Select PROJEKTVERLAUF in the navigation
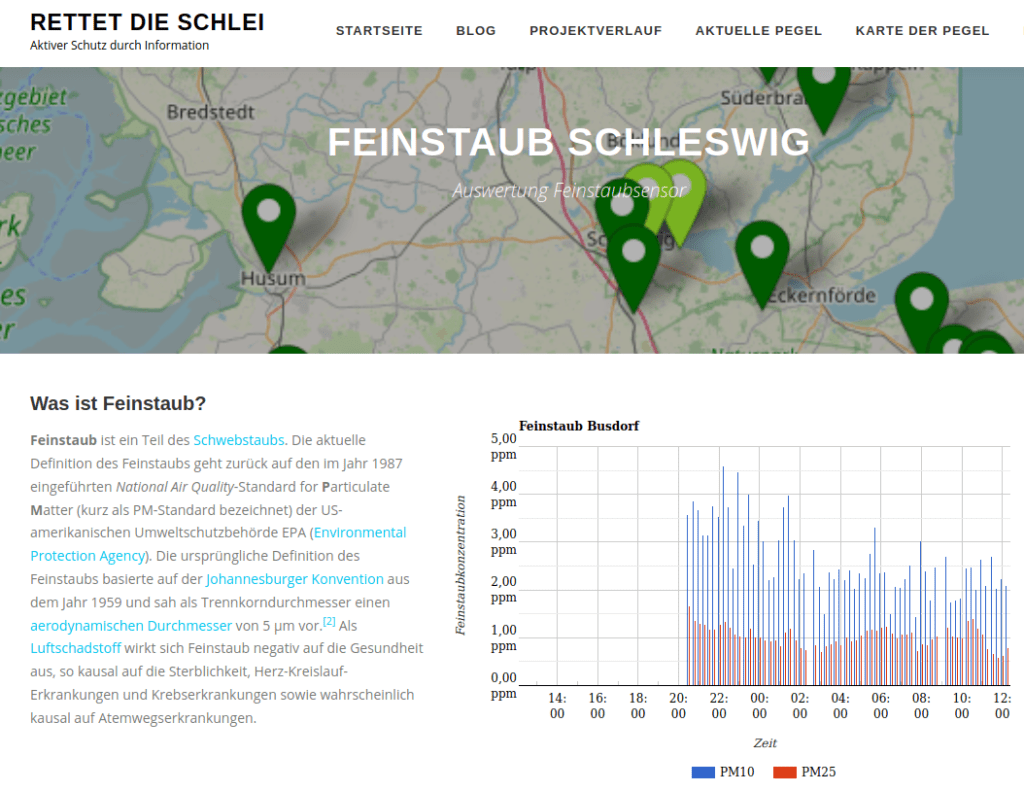The image size is (1024, 791). coord(596,31)
